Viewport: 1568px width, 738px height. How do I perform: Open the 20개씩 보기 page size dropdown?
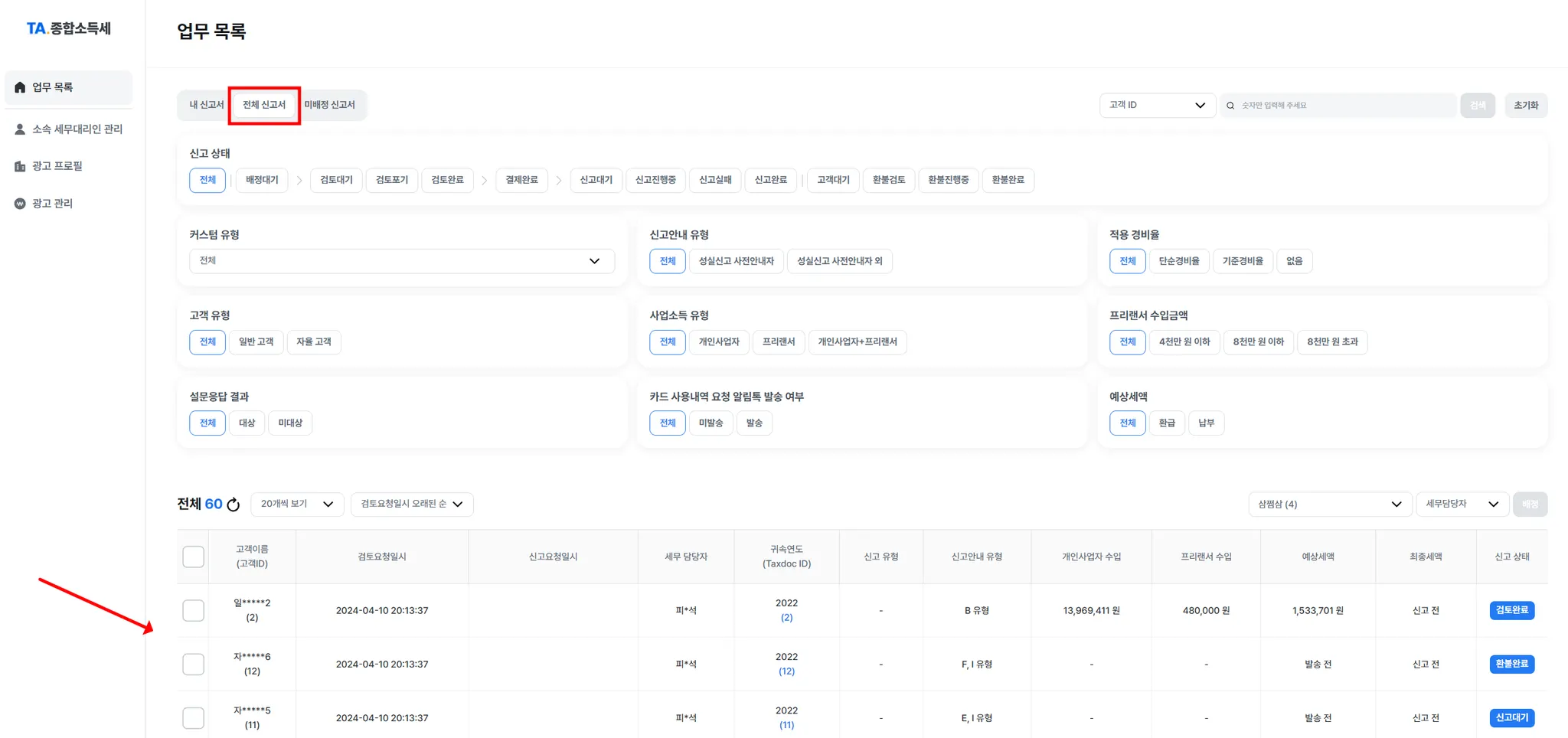click(x=296, y=504)
